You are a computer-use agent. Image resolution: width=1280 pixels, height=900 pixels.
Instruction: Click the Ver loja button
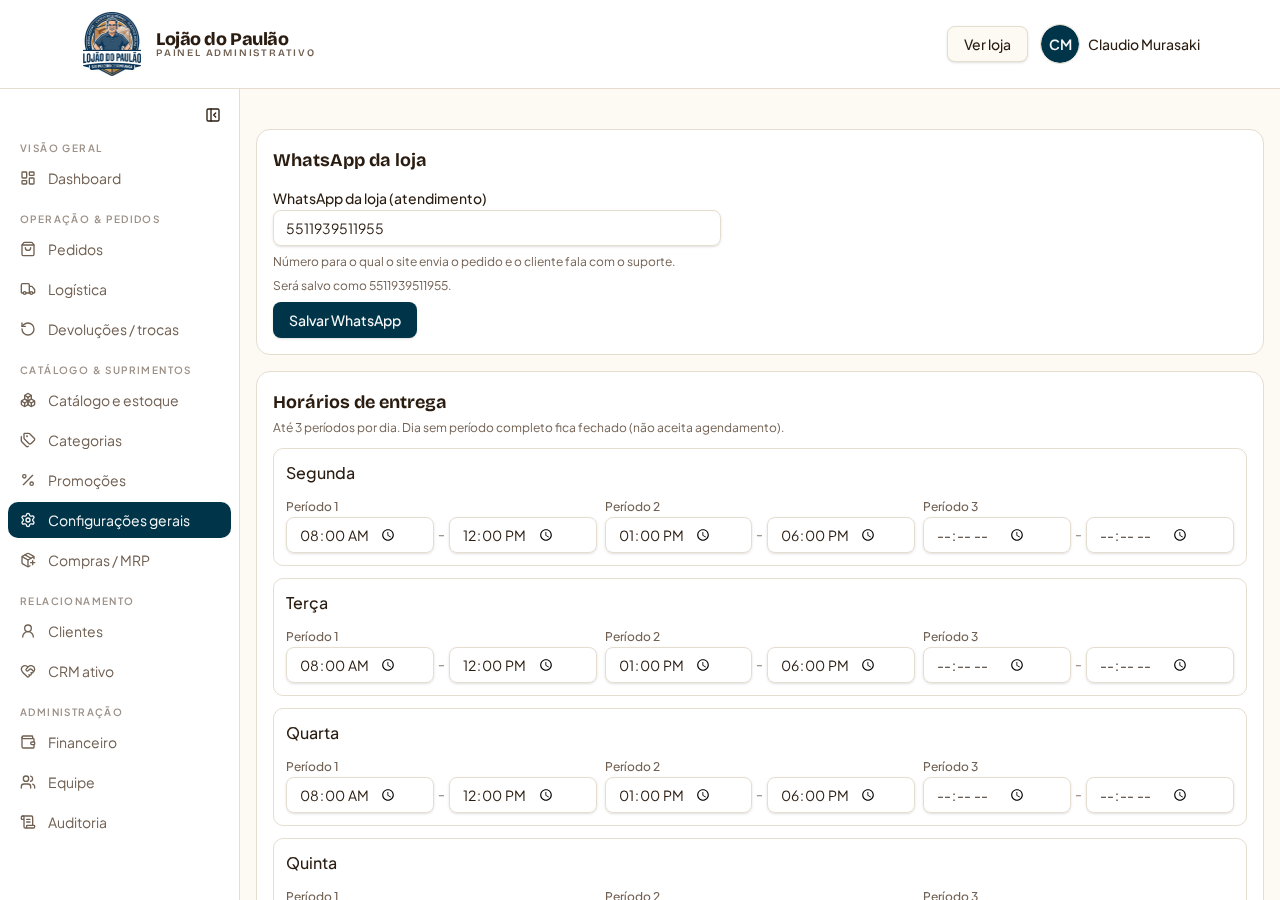tap(987, 44)
